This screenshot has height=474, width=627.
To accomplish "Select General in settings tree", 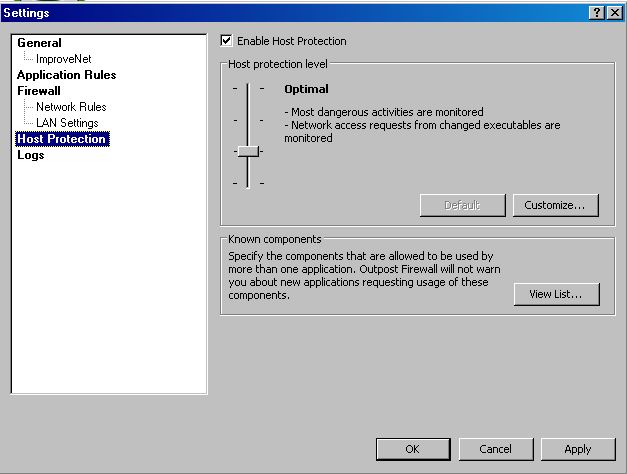I will point(39,43).
